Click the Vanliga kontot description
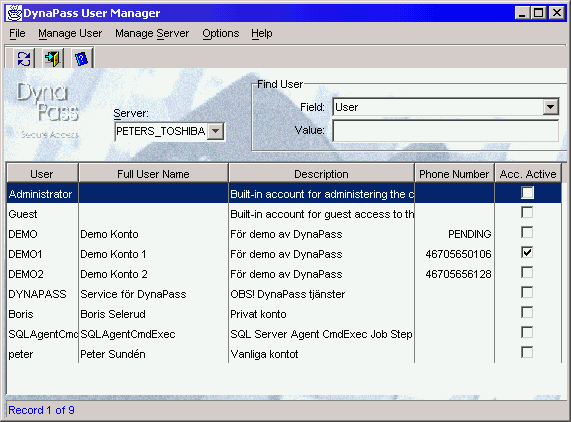Image resolution: width=571 pixels, height=422 pixels. [x=322, y=354]
